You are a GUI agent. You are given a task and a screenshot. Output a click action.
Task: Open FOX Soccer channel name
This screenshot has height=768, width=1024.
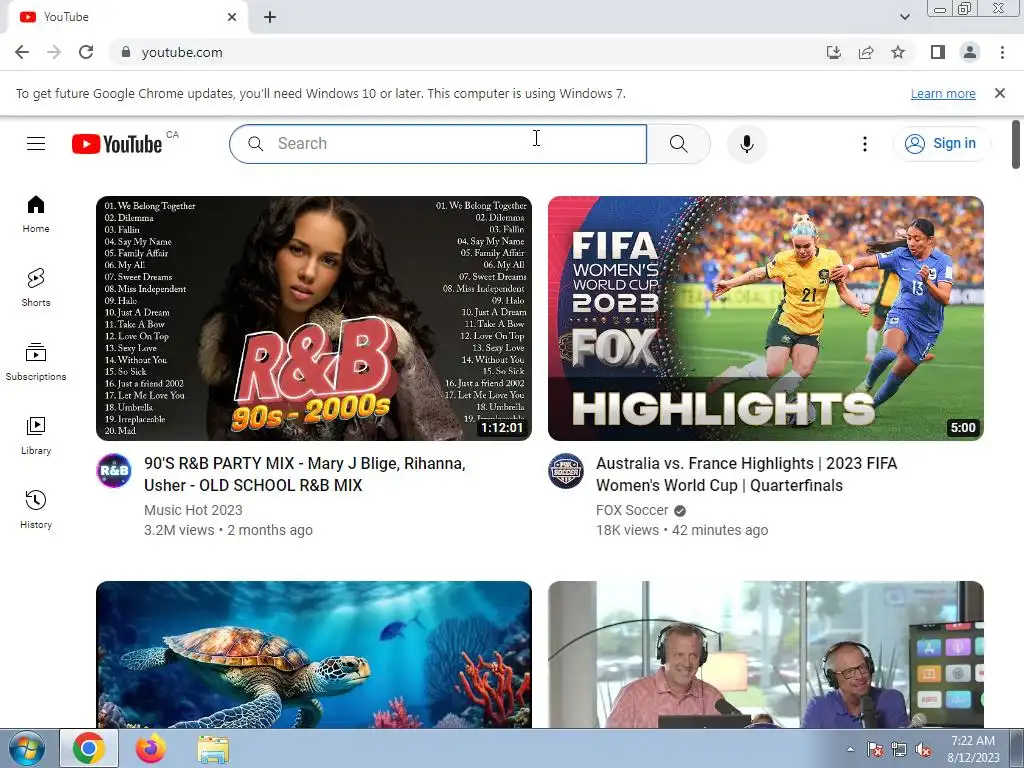[x=632, y=510]
